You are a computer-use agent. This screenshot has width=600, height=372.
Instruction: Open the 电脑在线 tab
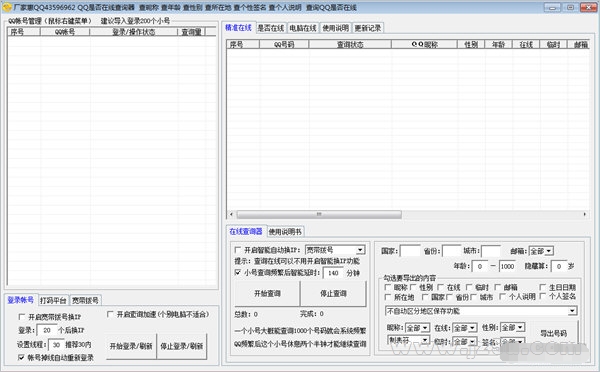303,28
